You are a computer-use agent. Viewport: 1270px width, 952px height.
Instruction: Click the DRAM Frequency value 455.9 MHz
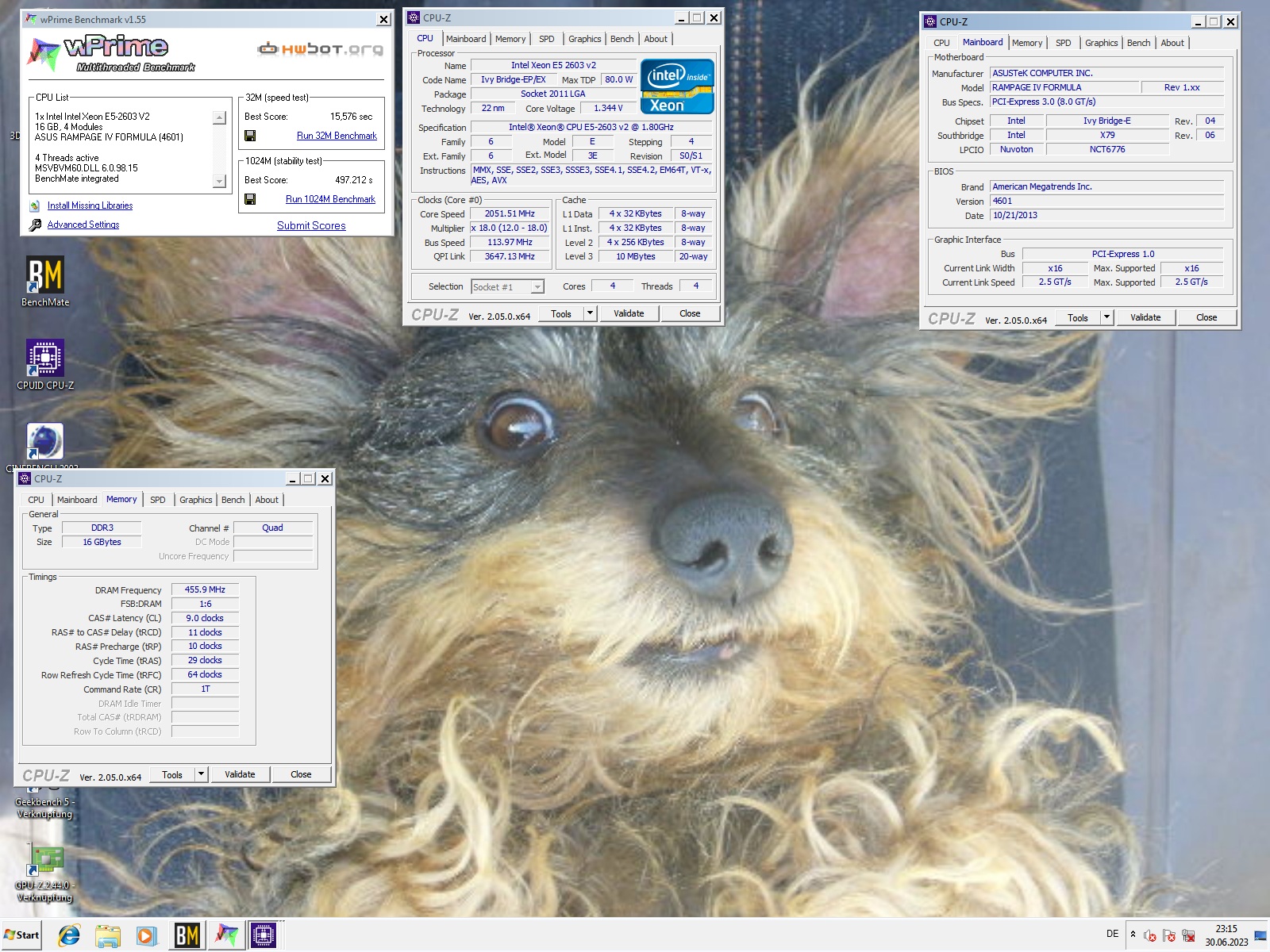(x=205, y=589)
